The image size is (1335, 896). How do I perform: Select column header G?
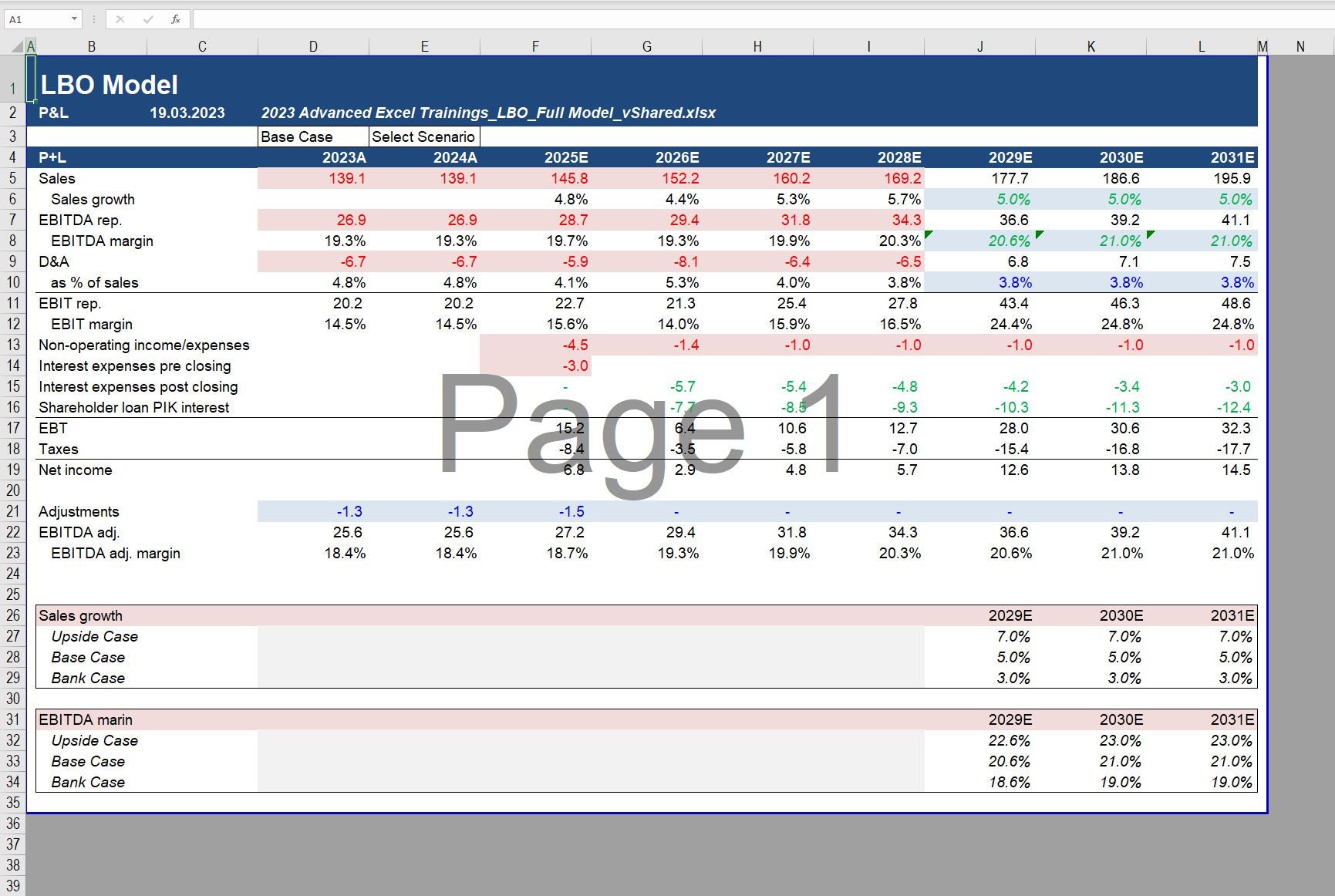coord(646,45)
